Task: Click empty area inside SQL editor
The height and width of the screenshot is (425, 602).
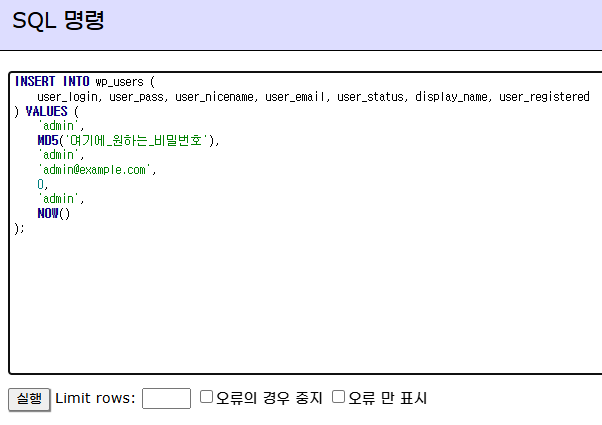Action: [300, 300]
